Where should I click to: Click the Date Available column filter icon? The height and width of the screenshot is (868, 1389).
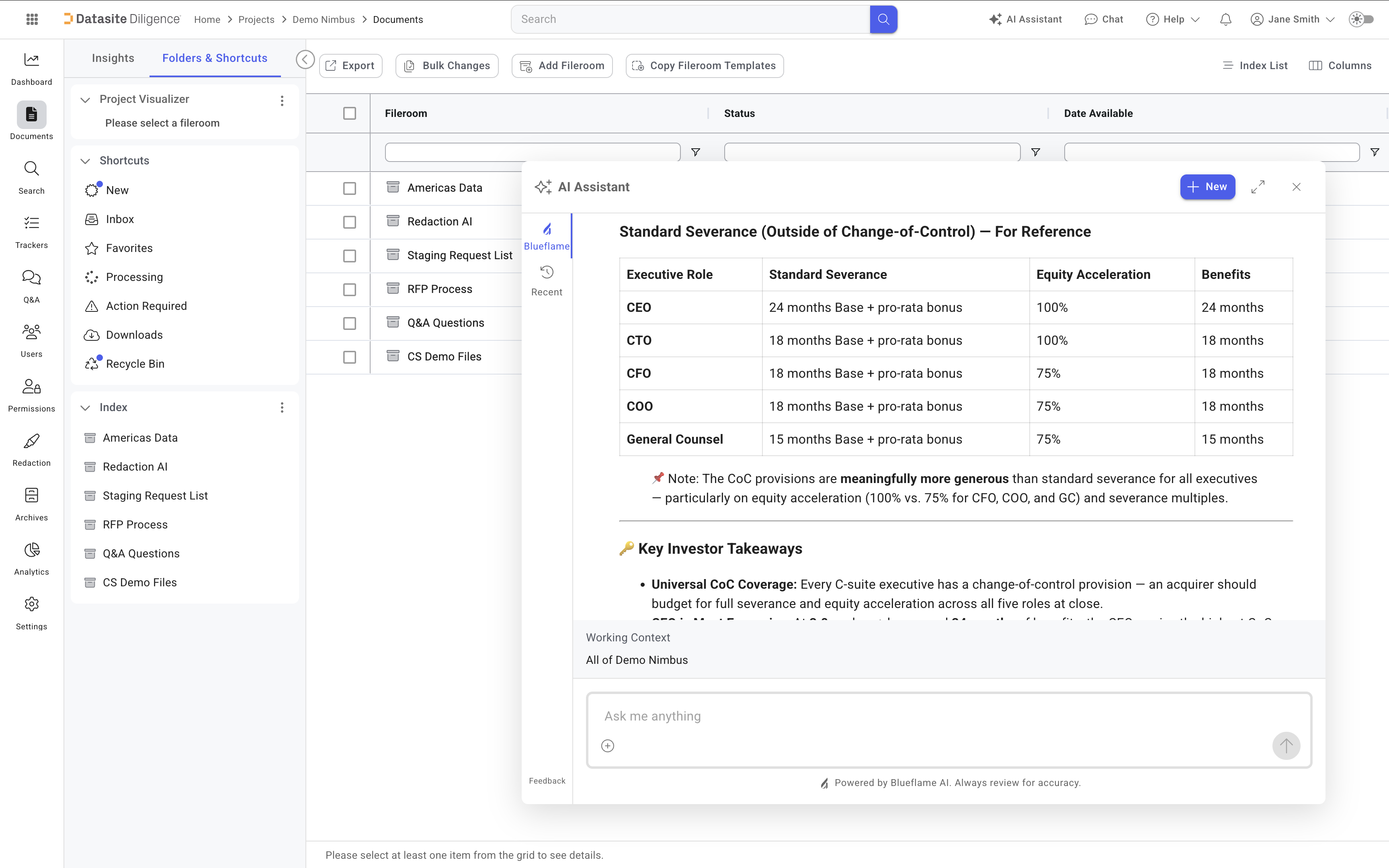[x=1375, y=152]
